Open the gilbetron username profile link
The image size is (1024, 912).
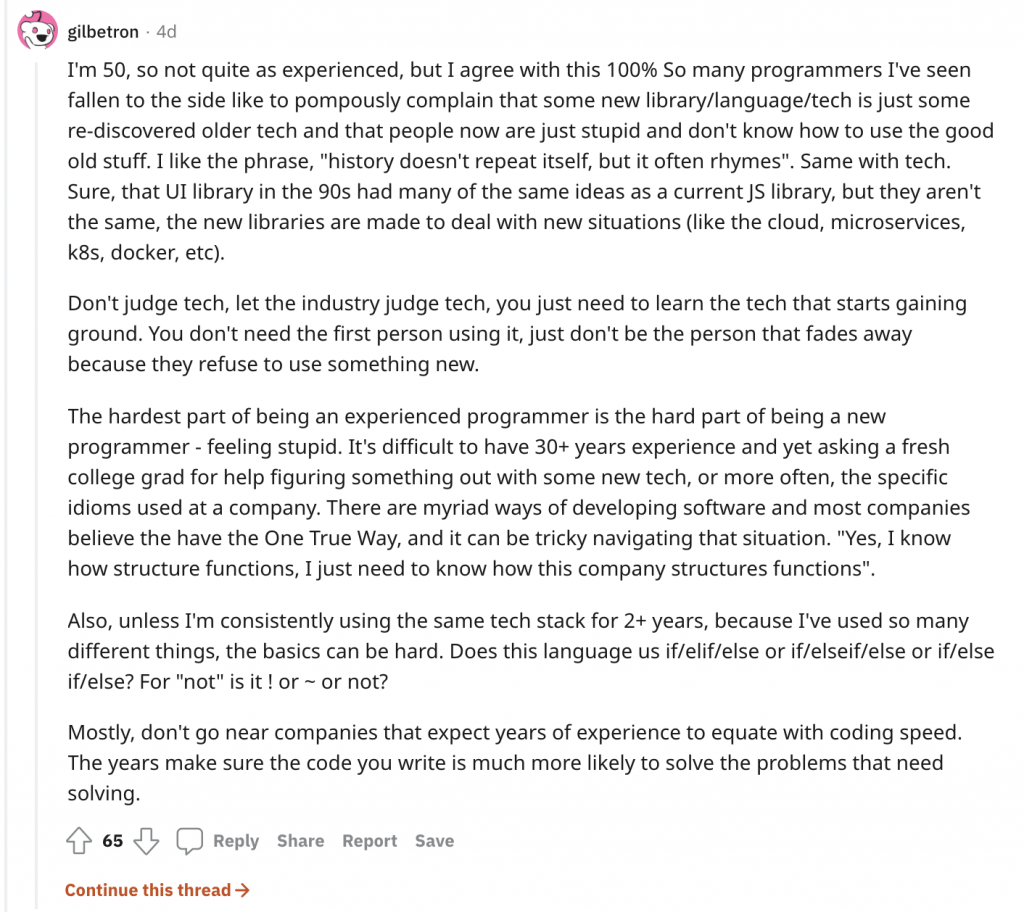(103, 31)
